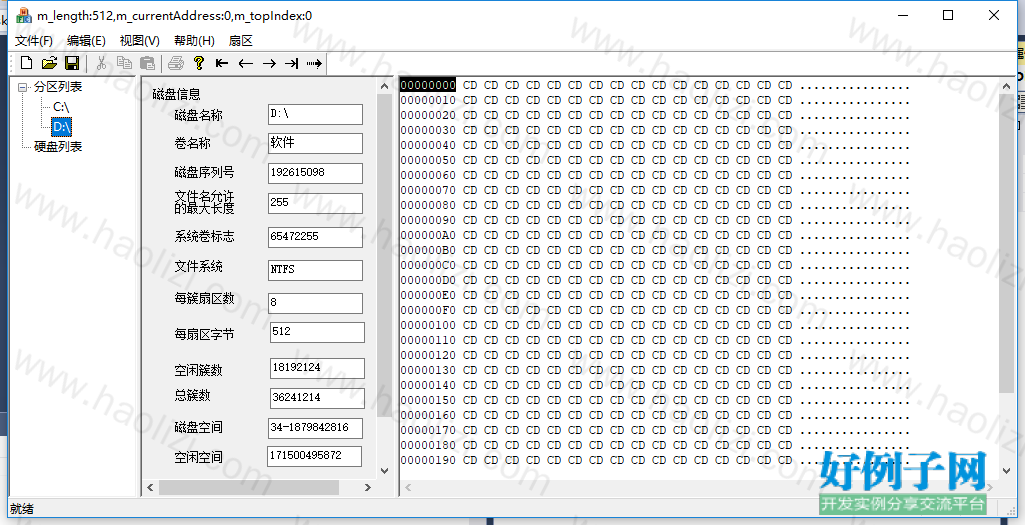Click the application icon in title bar
This screenshot has width=1025, height=525.
[x=24, y=15]
